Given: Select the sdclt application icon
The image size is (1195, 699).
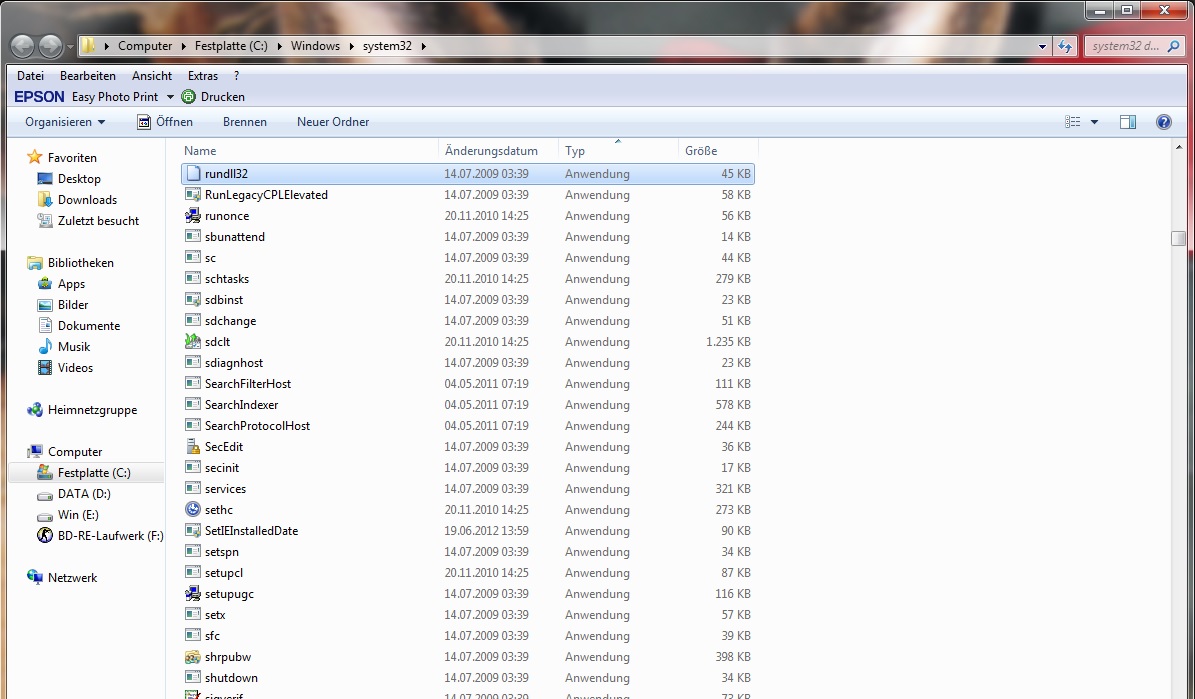Looking at the screenshot, I should pos(194,342).
